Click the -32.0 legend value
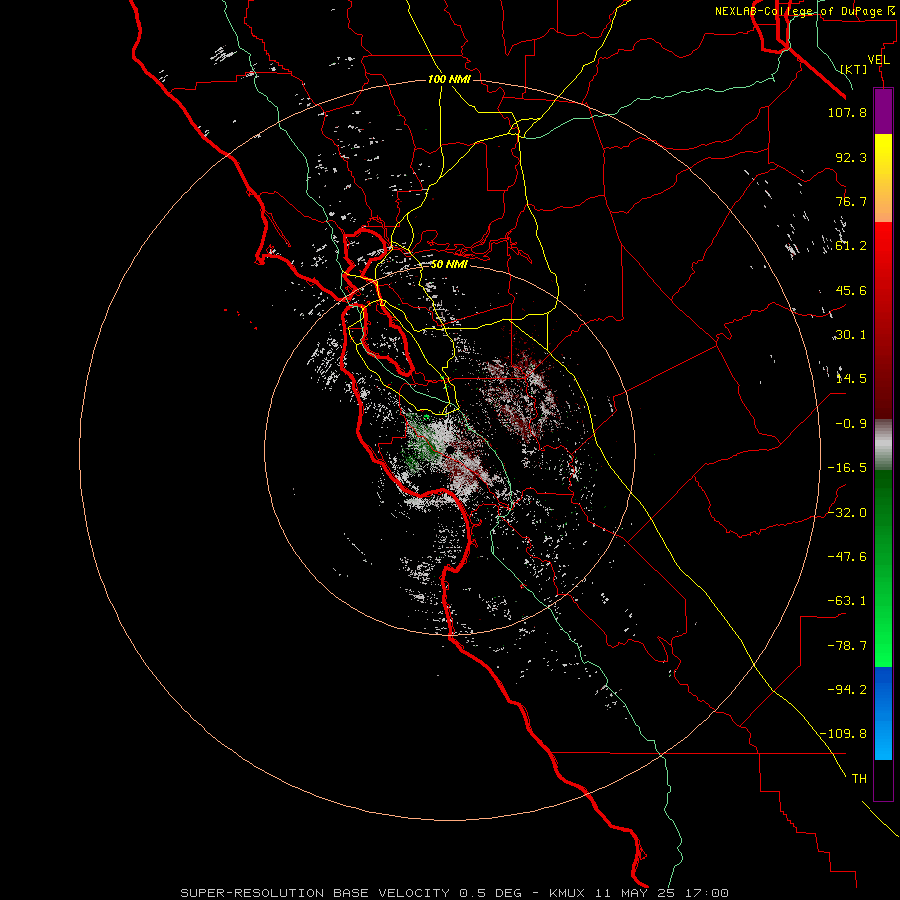Viewport: 900px width, 900px height. coord(847,513)
